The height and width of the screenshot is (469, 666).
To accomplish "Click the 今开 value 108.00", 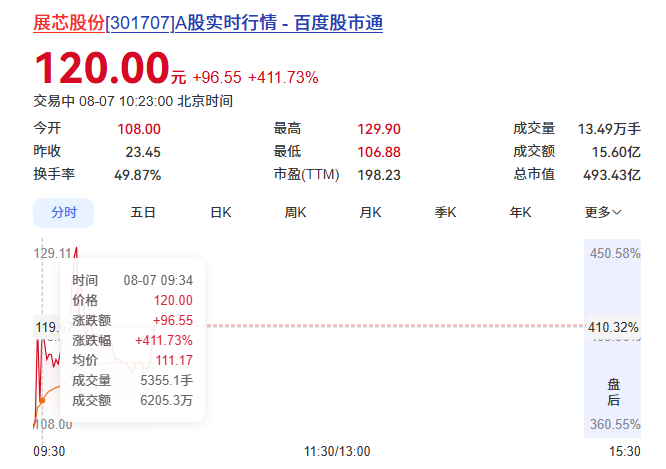I will pos(139,129).
